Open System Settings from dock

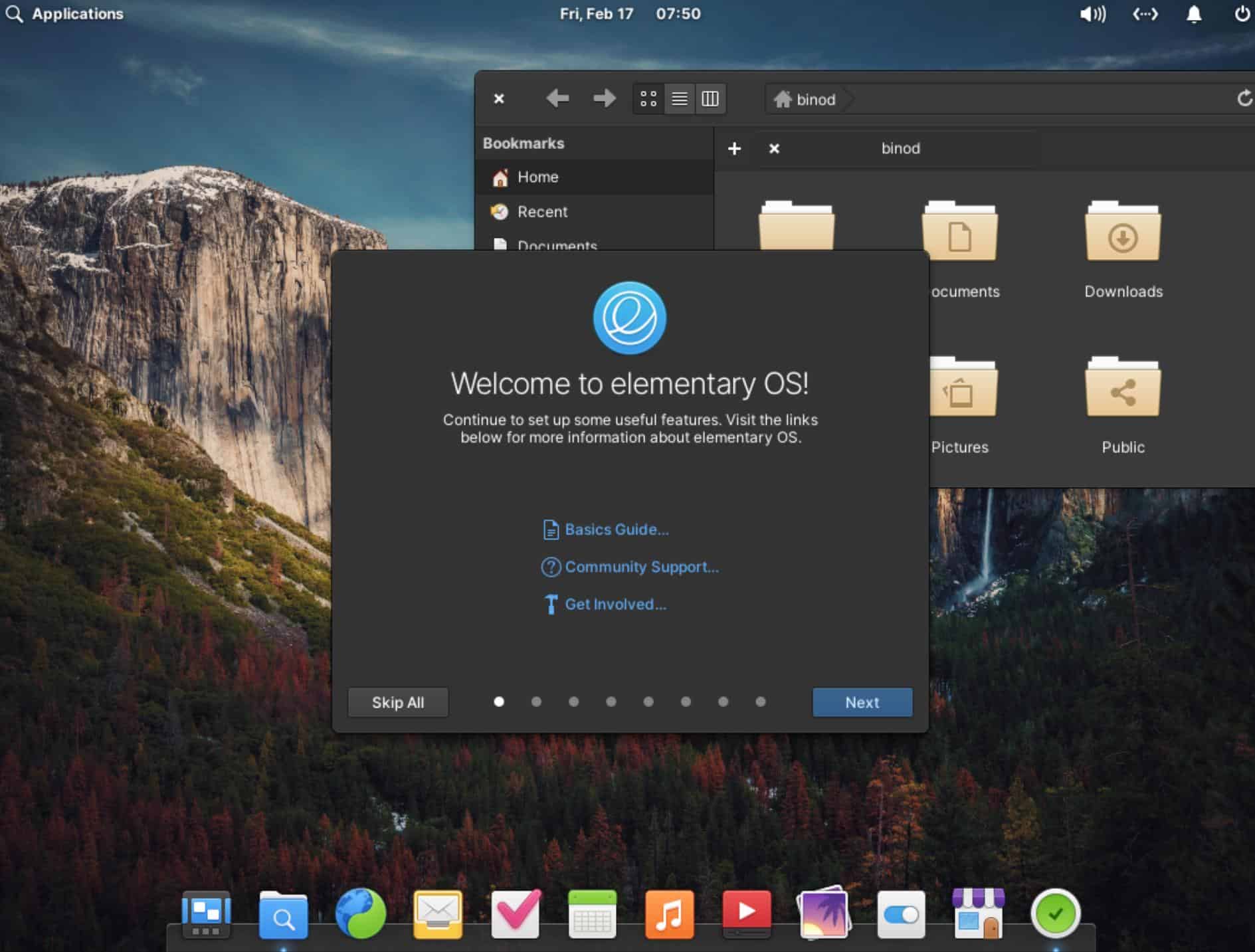[x=901, y=915]
